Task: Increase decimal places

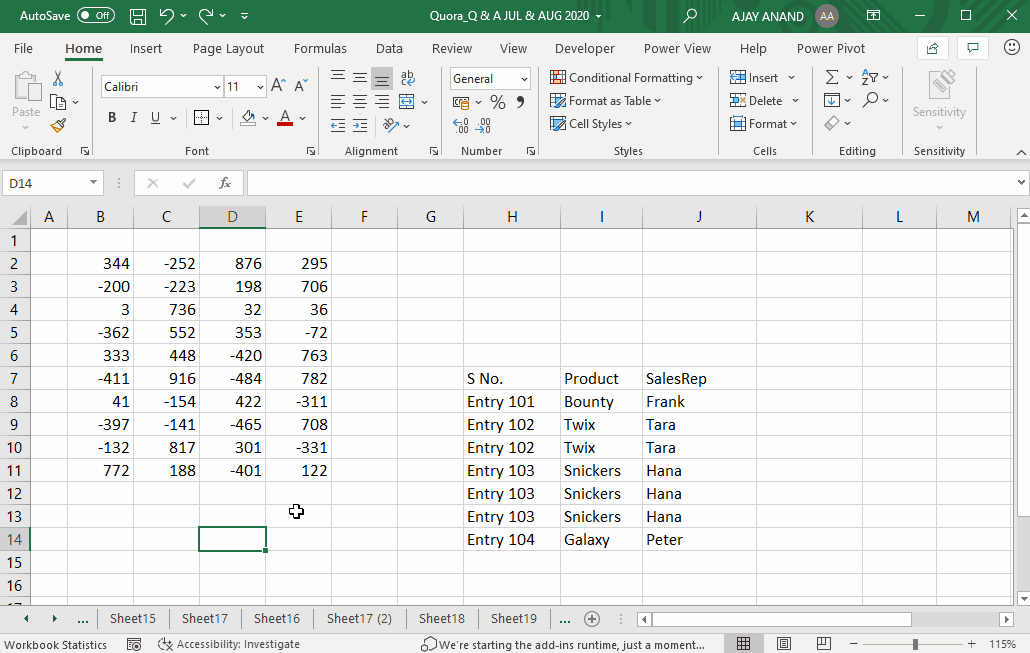Action: coord(462,124)
